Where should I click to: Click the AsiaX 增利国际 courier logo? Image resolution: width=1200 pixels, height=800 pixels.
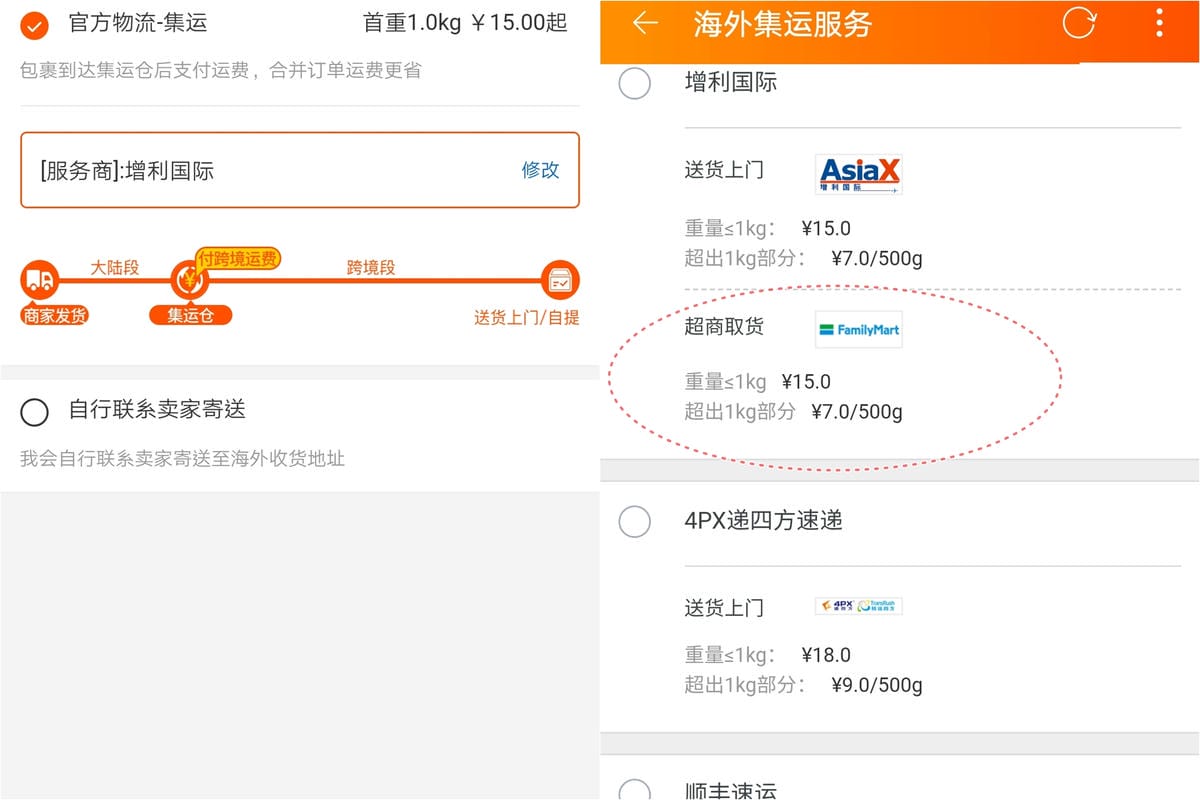(858, 172)
